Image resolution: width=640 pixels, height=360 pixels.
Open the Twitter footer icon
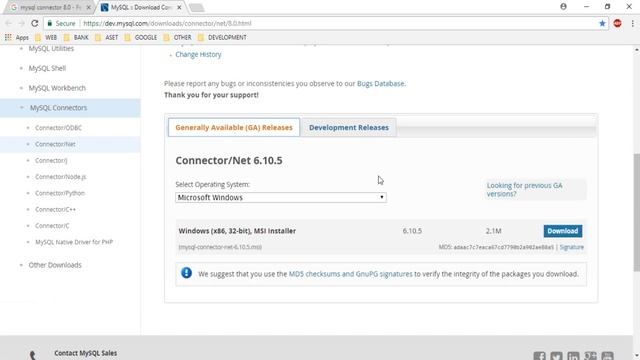coord(556,356)
